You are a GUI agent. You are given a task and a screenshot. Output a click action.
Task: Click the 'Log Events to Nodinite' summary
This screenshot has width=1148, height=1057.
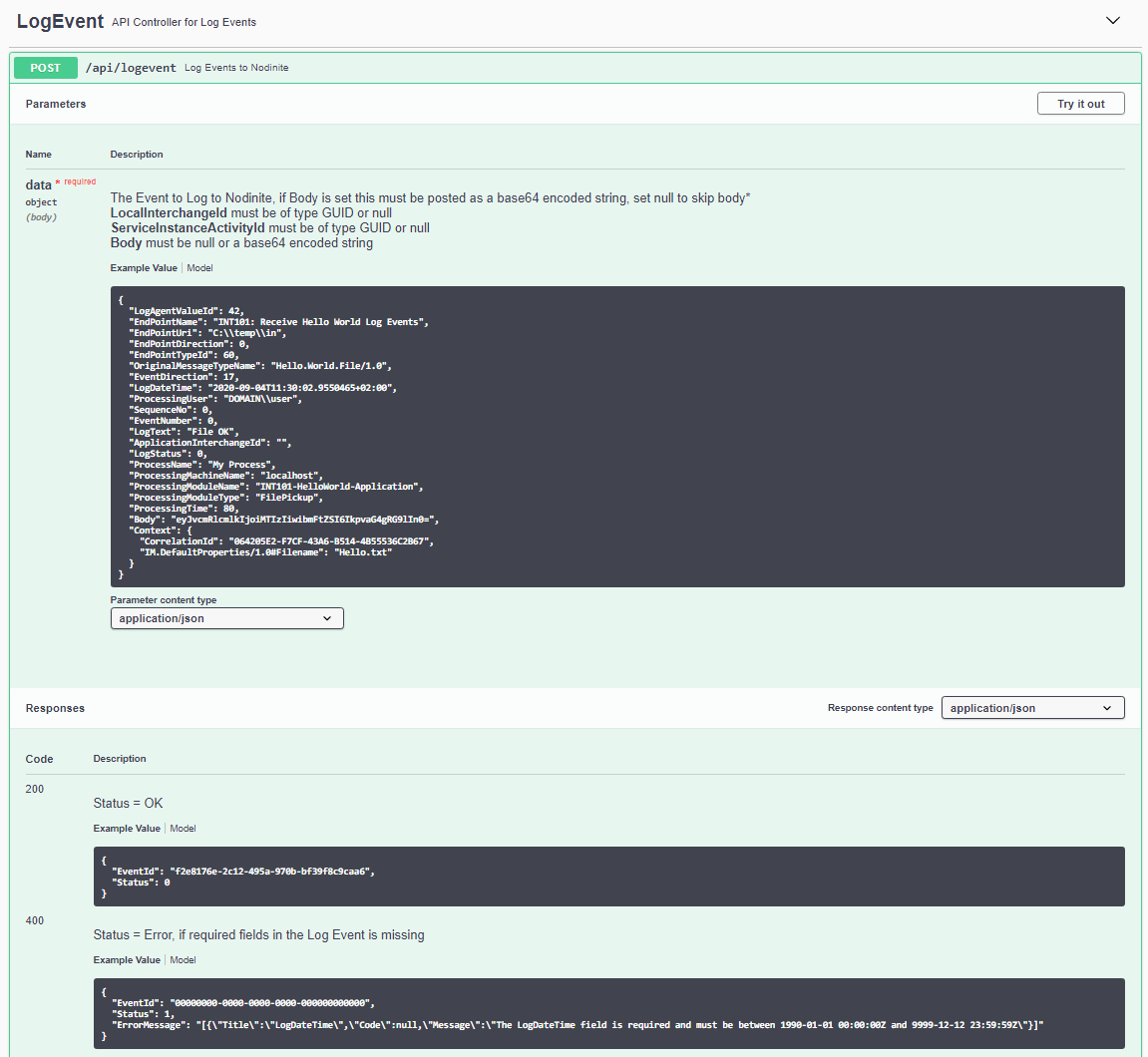[x=236, y=68]
